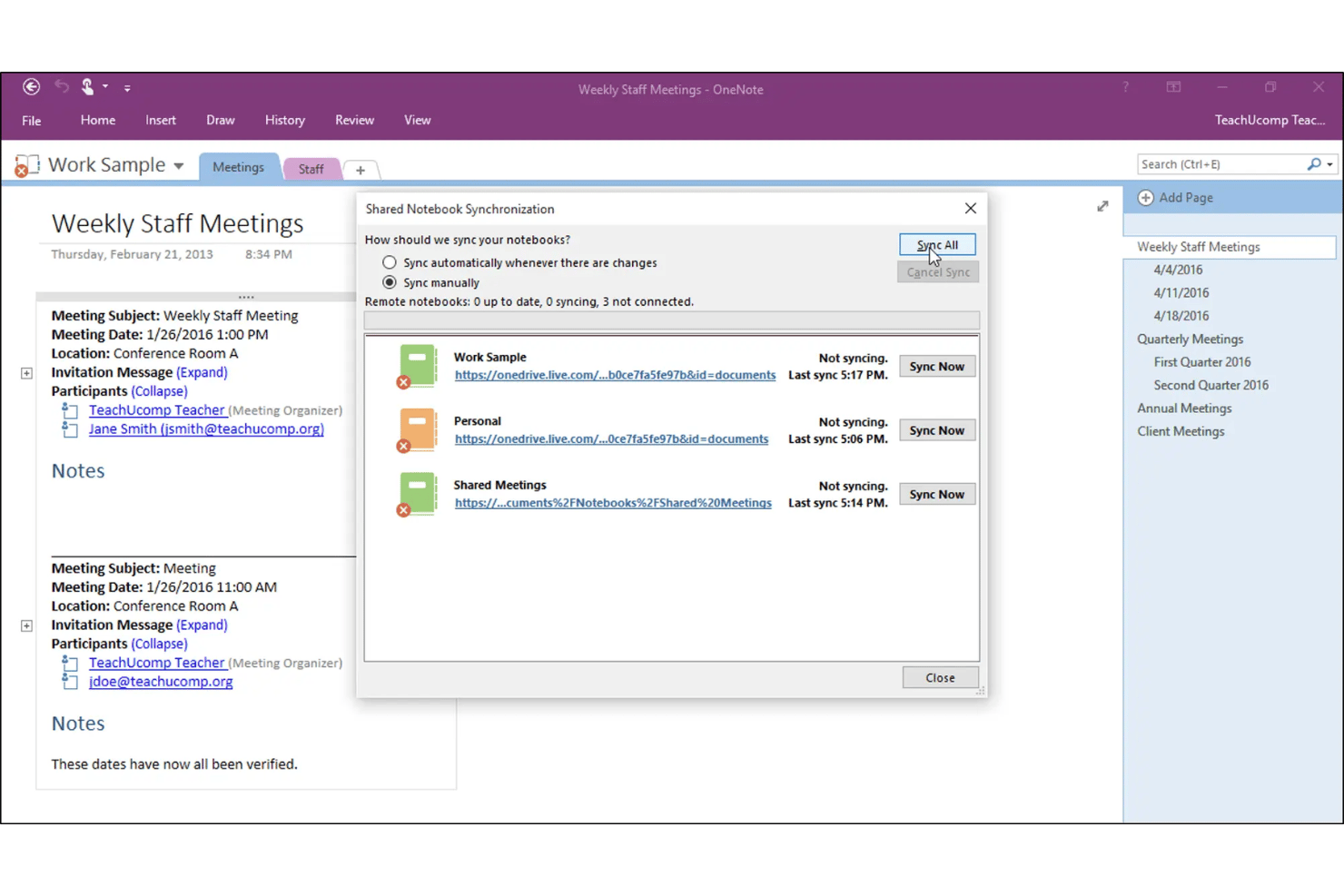Open the History ribbon tab
This screenshot has height=896, width=1344.
pos(285,120)
